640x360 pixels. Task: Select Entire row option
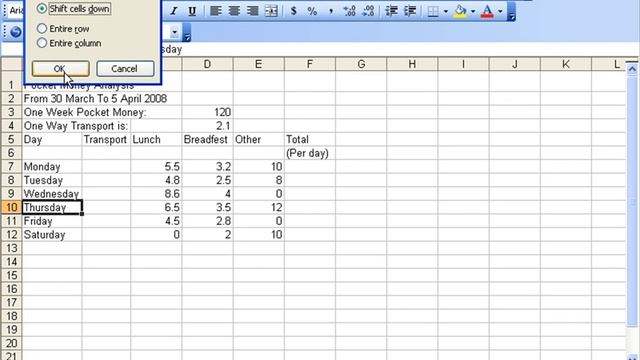pos(63,29)
